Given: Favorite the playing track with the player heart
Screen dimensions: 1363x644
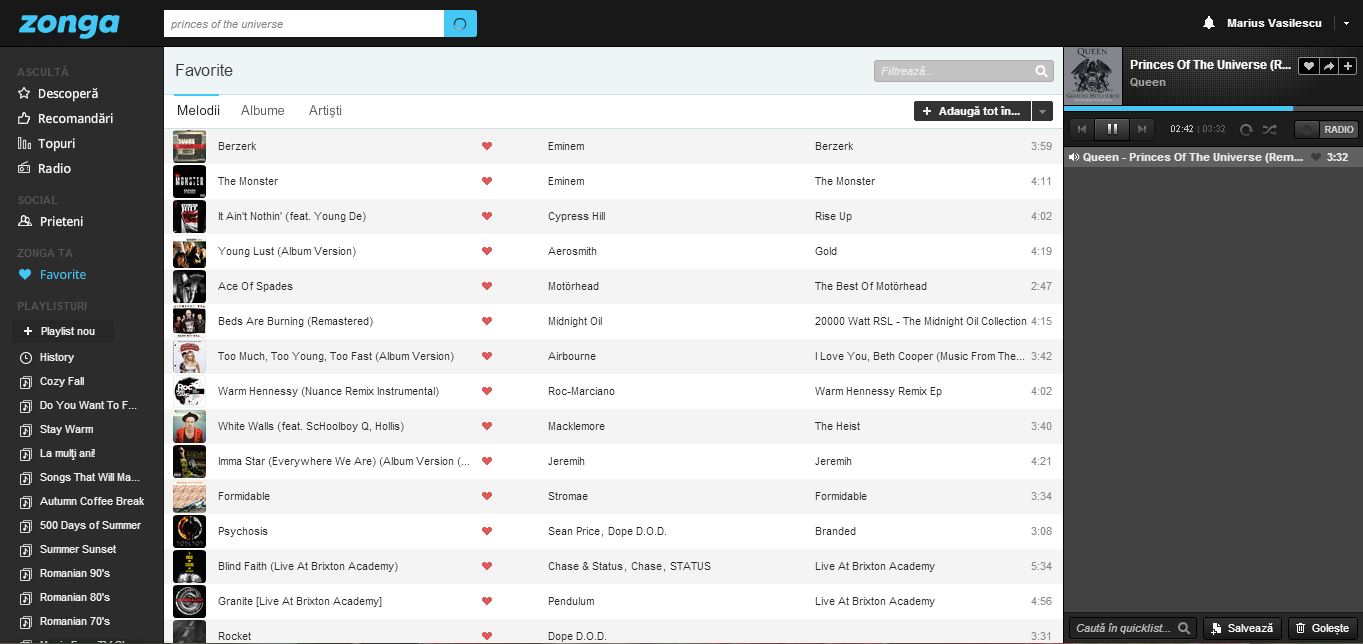Looking at the screenshot, I should 1308,66.
